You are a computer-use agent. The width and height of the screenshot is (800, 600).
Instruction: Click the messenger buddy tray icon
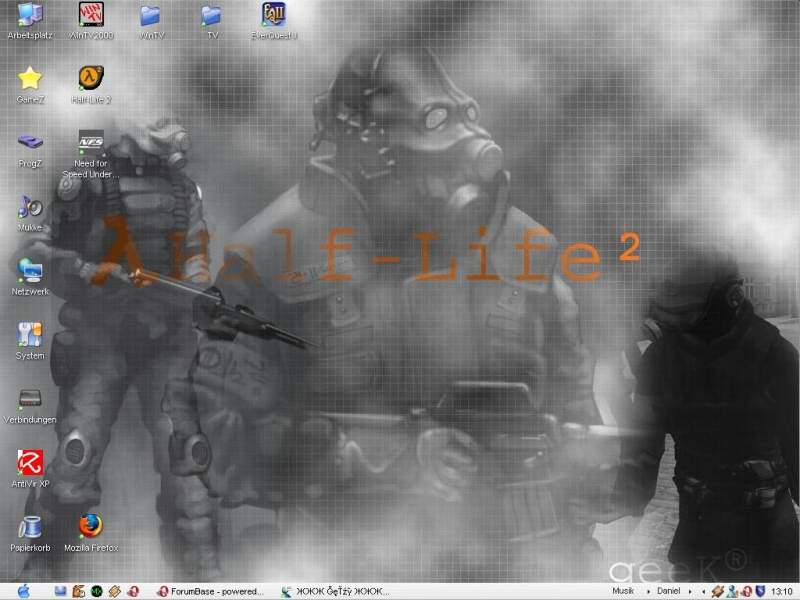tap(732, 591)
